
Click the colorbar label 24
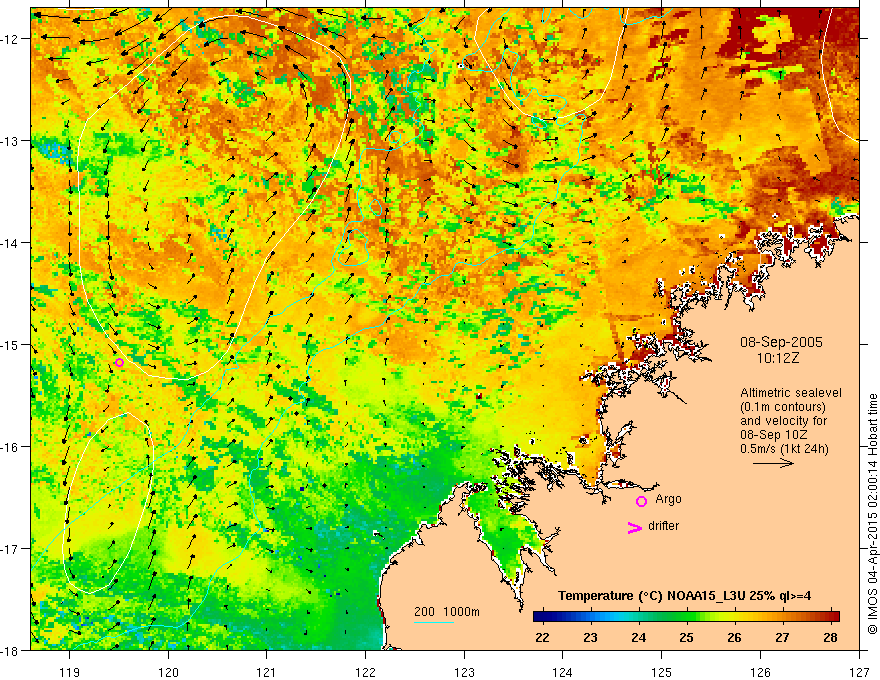click(638, 638)
